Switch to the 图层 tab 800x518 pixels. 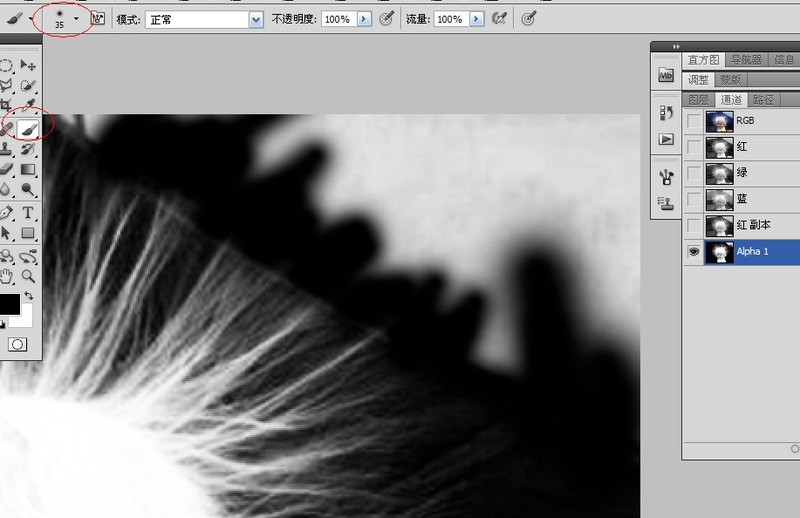(x=698, y=100)
